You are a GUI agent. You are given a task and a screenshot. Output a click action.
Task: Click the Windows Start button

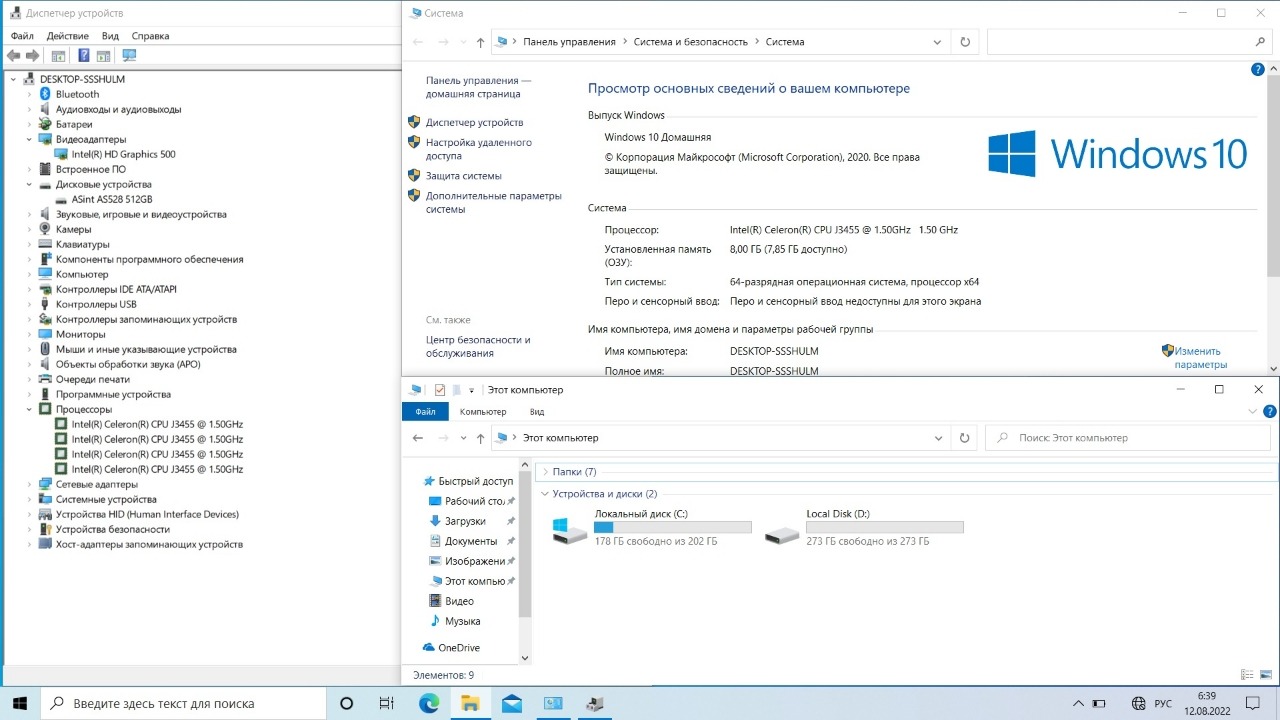click(20, 703)
